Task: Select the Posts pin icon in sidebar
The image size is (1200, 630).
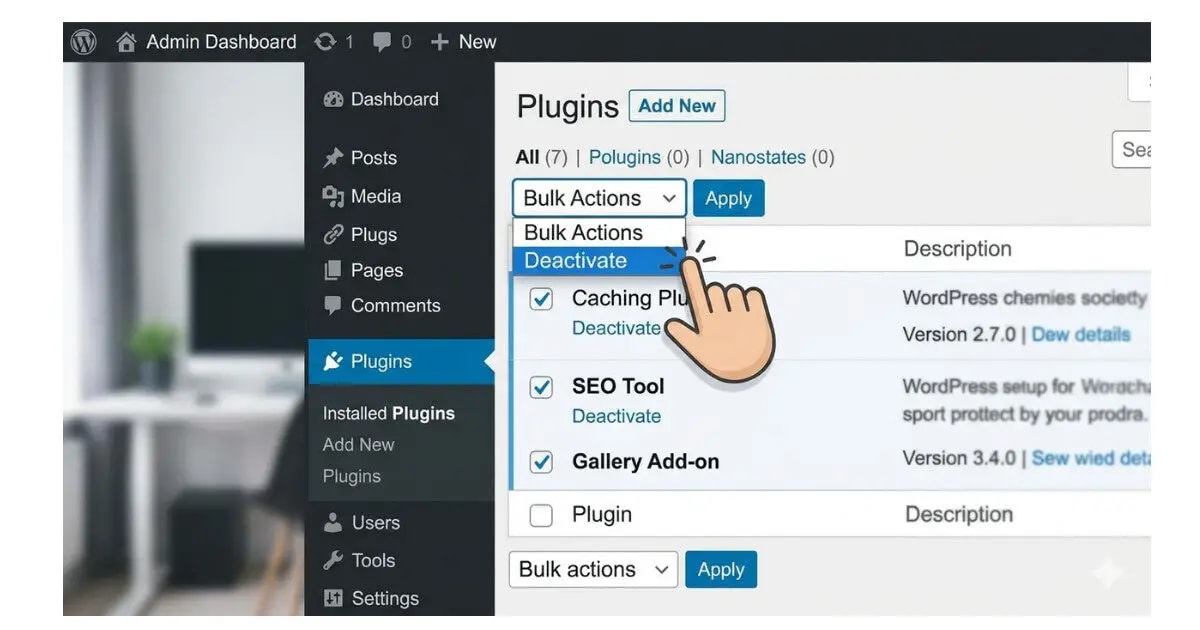Action: click(x=334, y=157)
